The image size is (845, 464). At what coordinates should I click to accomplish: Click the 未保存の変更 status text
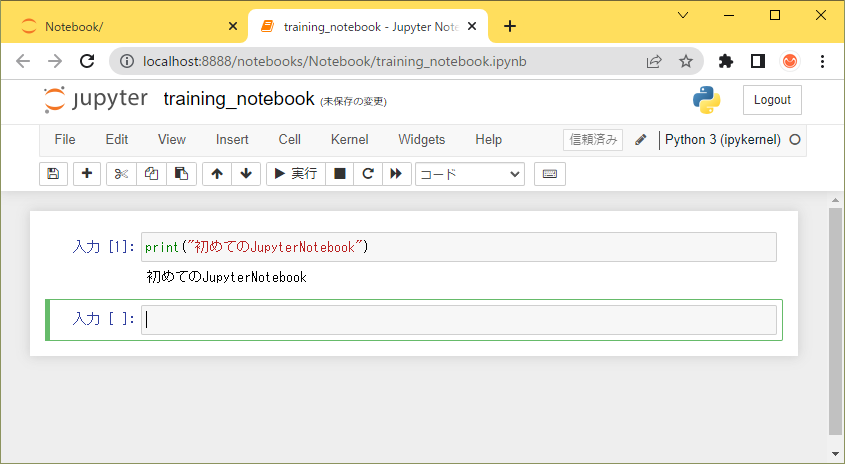tap(354, 101)
